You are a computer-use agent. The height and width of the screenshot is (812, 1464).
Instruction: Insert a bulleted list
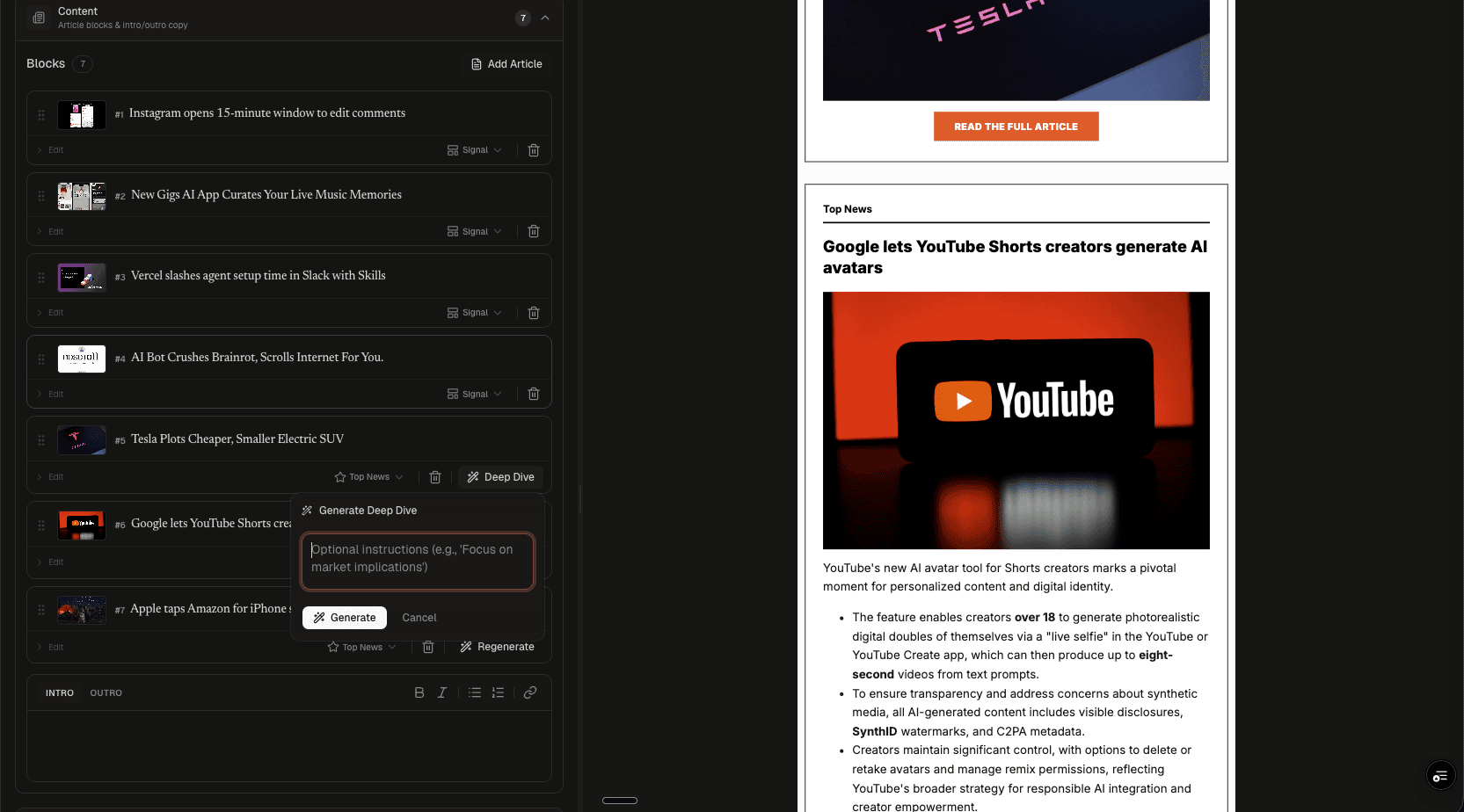tap(475, 692)
